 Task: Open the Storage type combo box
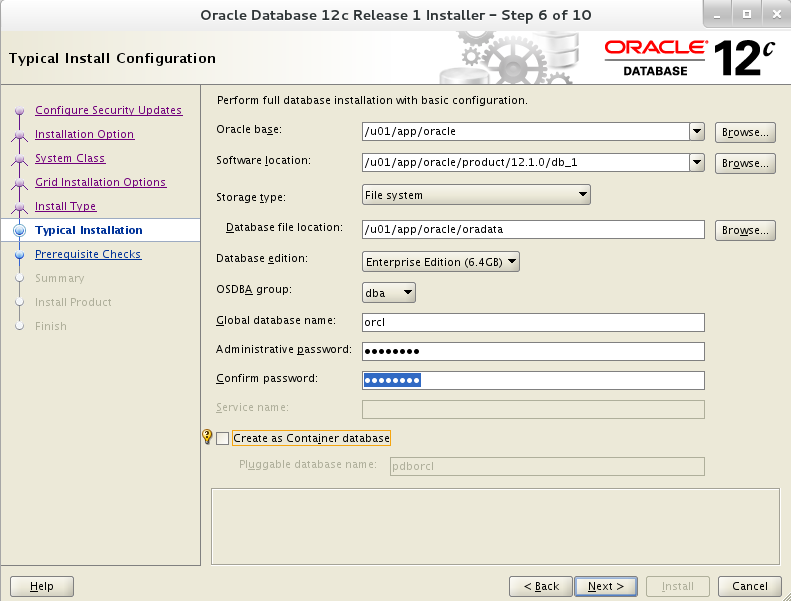point(476,195)
